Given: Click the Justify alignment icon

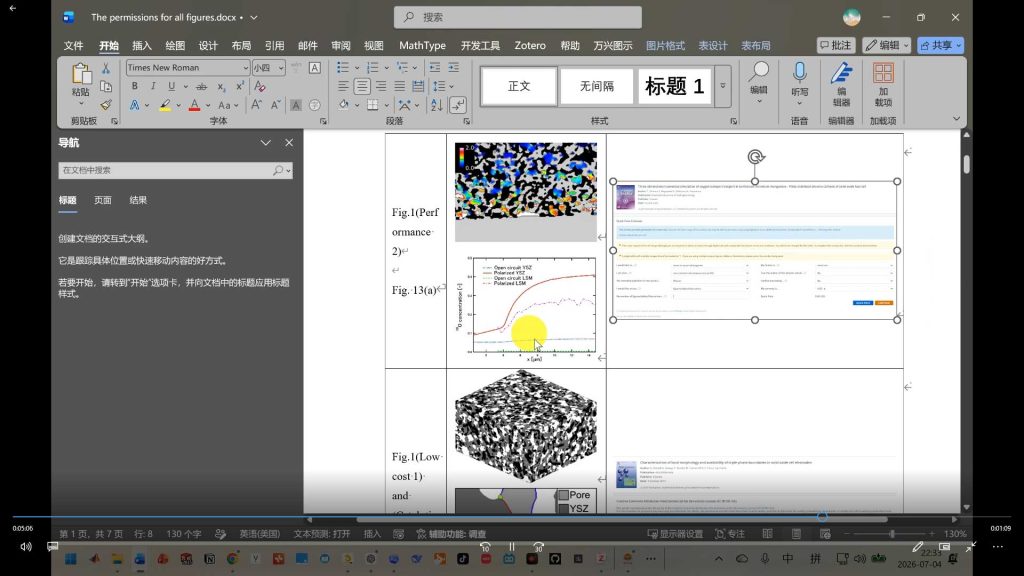Looking at the screenshot, I should coord(400,86).
